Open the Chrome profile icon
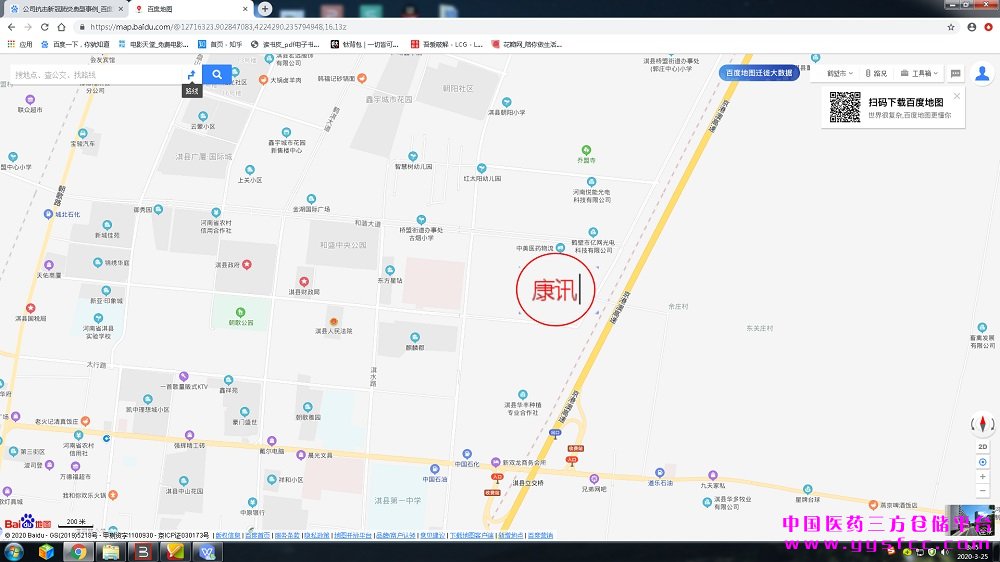1000x562 pixels. pos(971,27)
